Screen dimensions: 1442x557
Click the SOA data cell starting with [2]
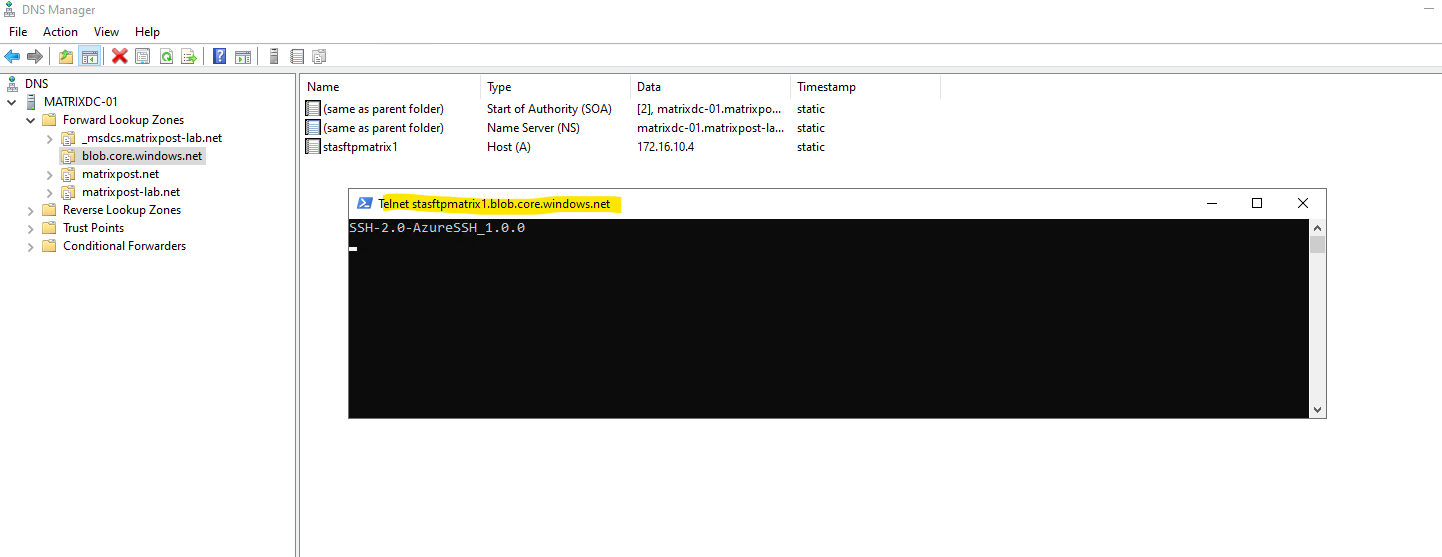pos(709,109)
